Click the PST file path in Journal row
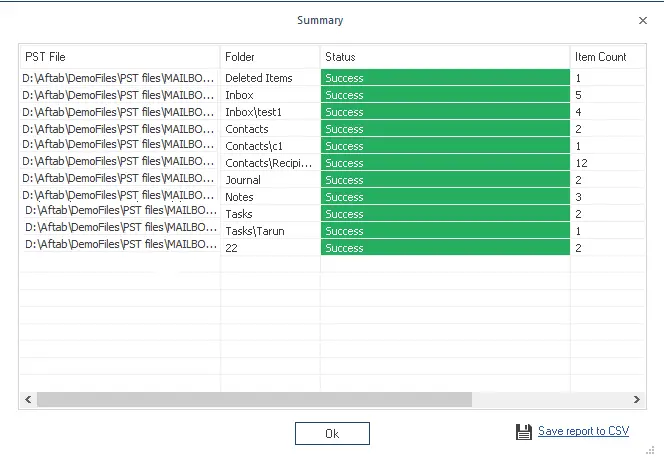 118,178
